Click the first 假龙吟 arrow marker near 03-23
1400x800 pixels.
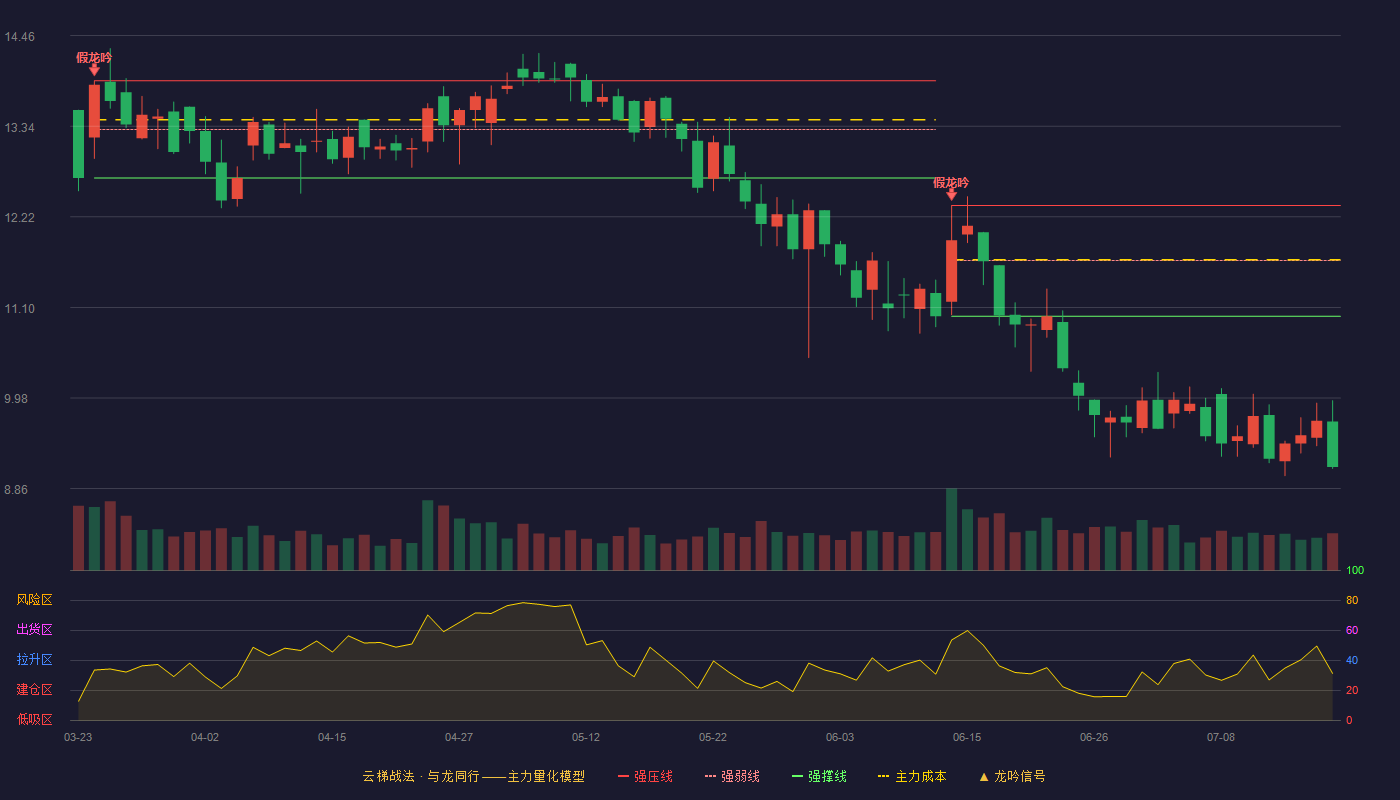coord(94,70)
